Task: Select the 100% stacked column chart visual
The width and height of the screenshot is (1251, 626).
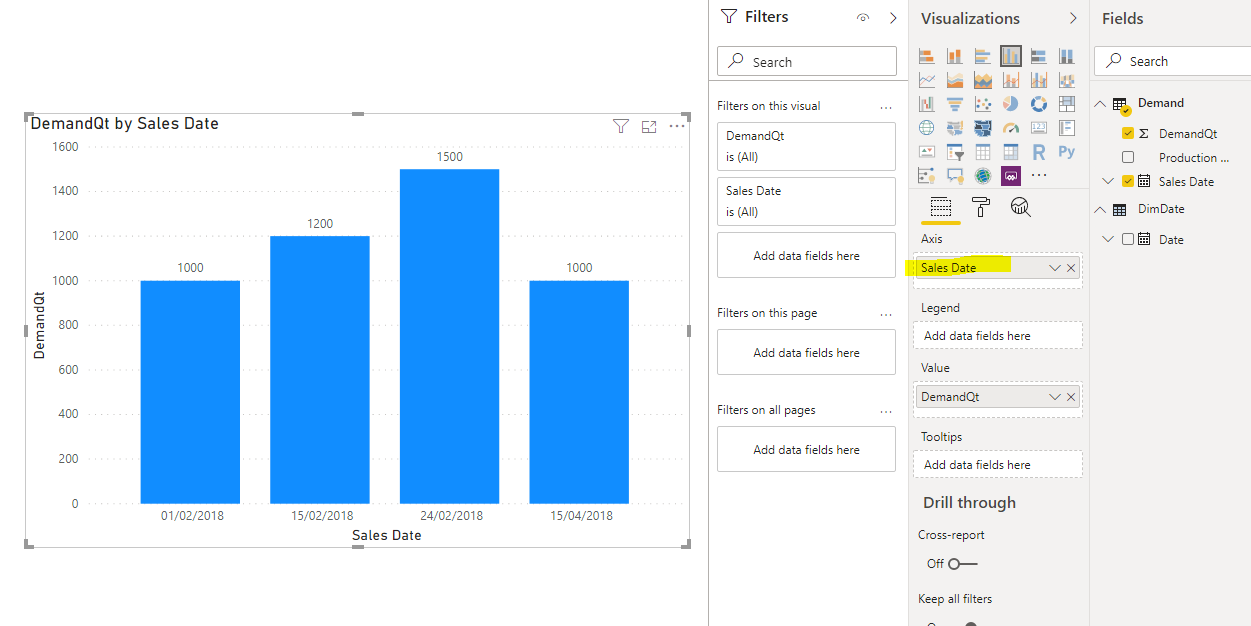Action: point(1067,56)
